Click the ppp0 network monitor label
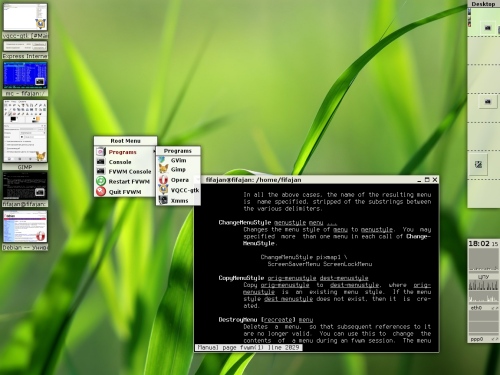This screenshot has width=500, height=375. pyautogui.click(x=477, y=339)
